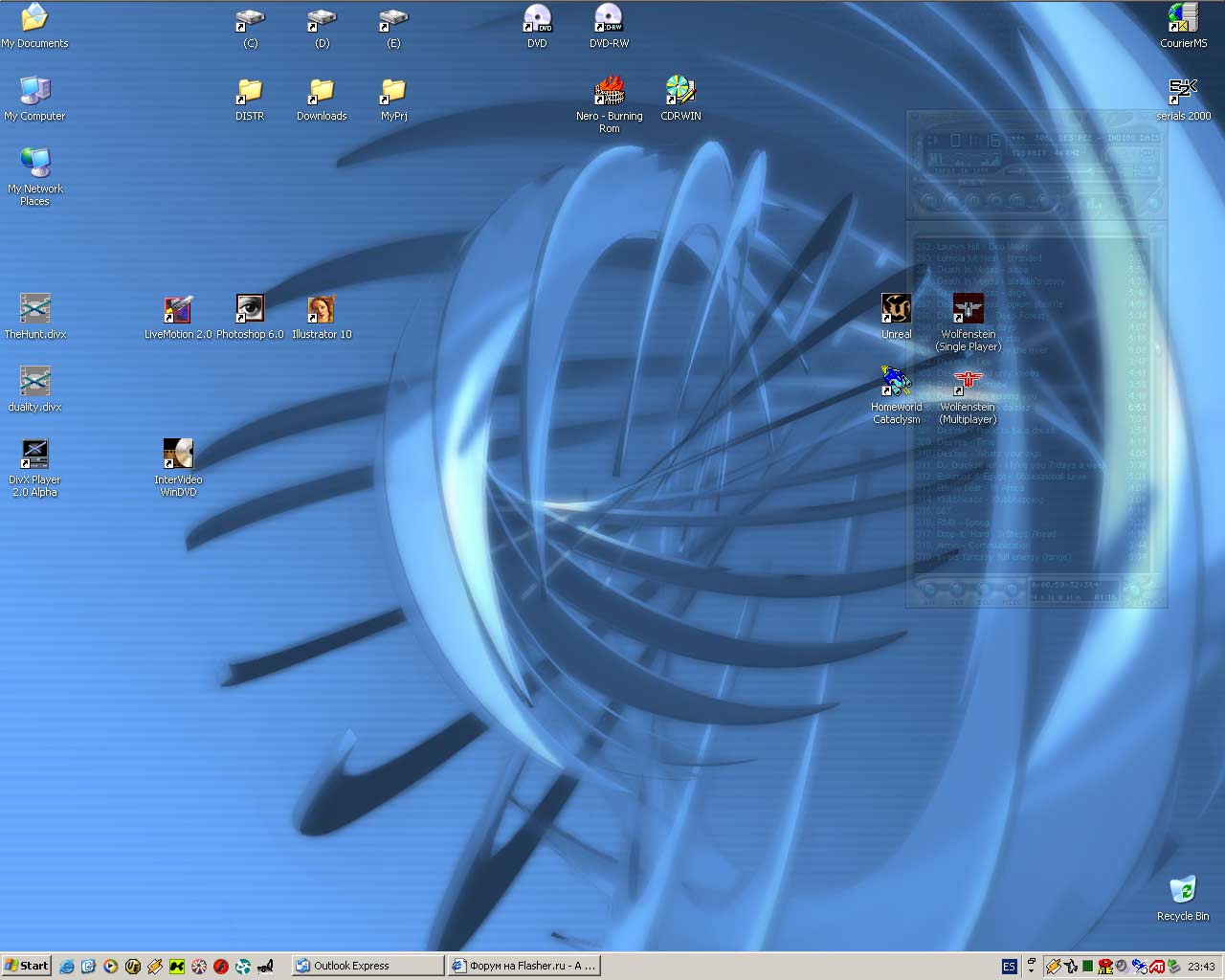The height and width of the screenshot is (980, 1225).
Task: Open the Photoshop 6.0 desktop shortcut
Action: (x=250, y=318)
